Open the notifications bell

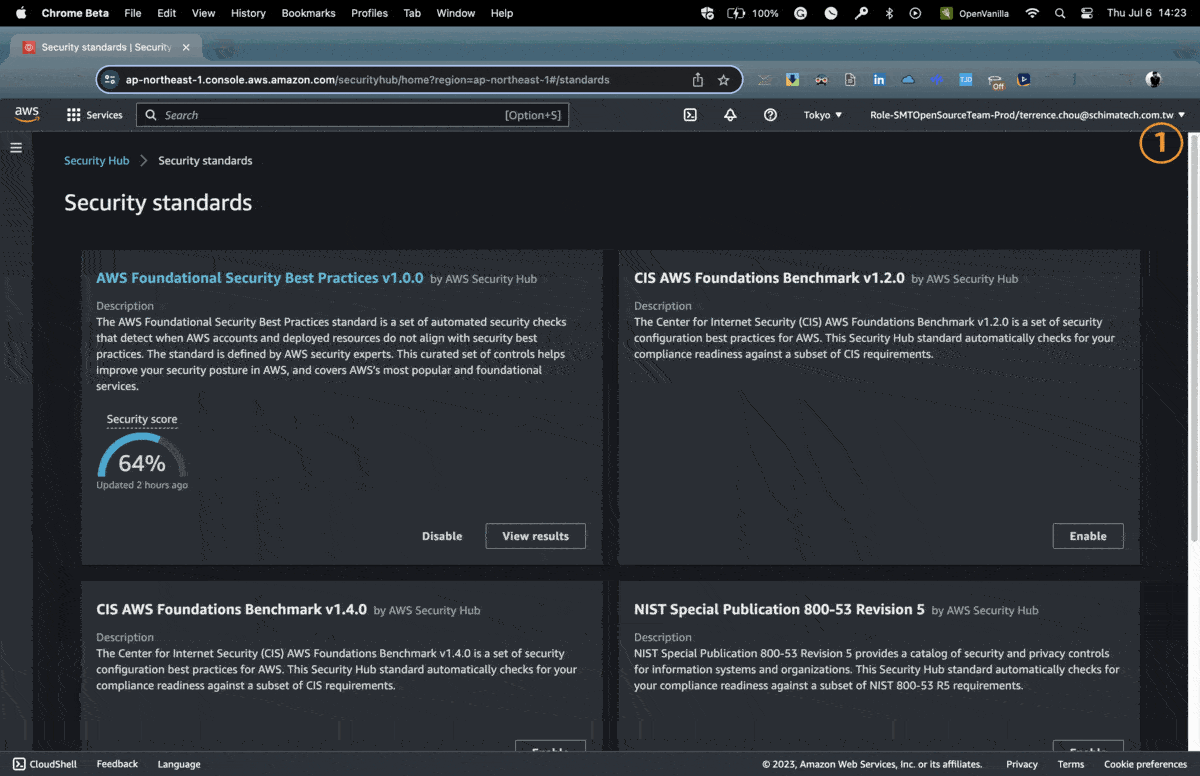click(730, 115)
